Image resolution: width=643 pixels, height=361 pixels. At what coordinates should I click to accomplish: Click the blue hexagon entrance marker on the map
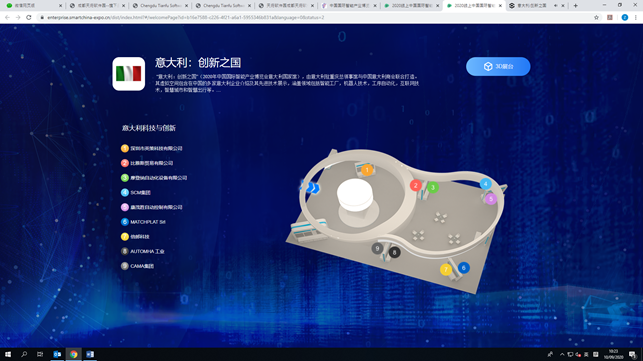click(x=312, y=188)
